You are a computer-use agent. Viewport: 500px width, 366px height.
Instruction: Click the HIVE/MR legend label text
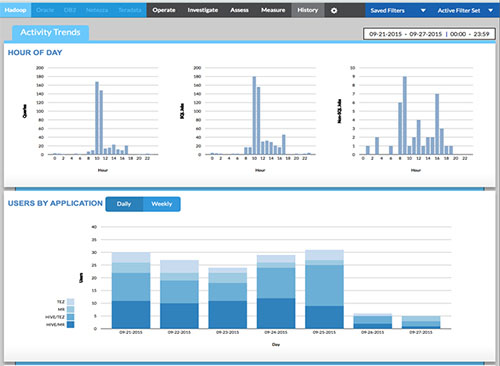(x=55, y=325)
